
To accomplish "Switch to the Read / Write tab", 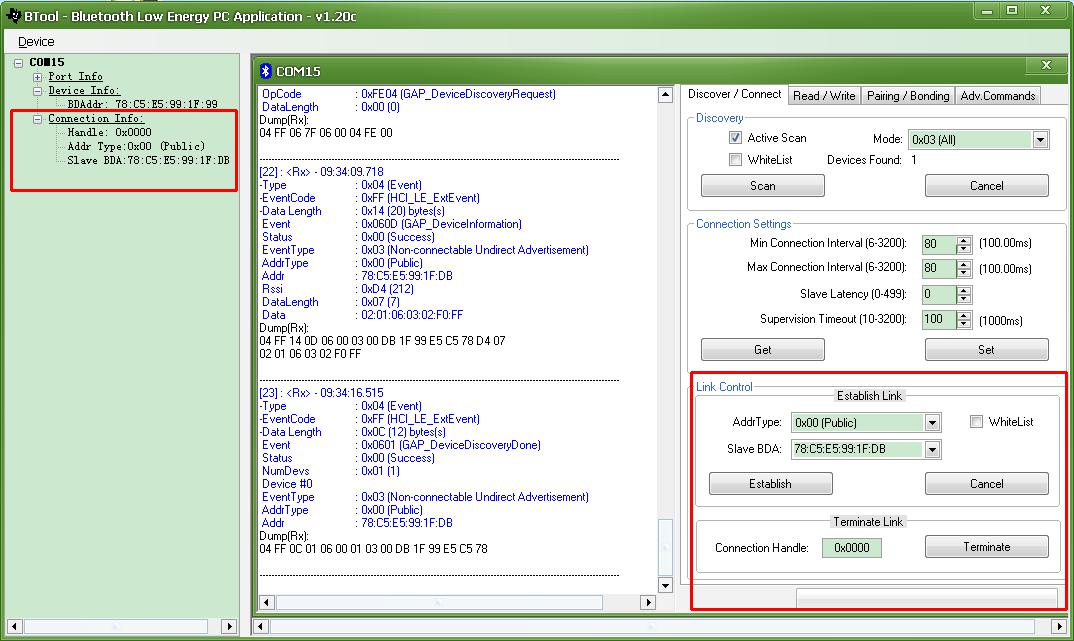I will 824,96.
